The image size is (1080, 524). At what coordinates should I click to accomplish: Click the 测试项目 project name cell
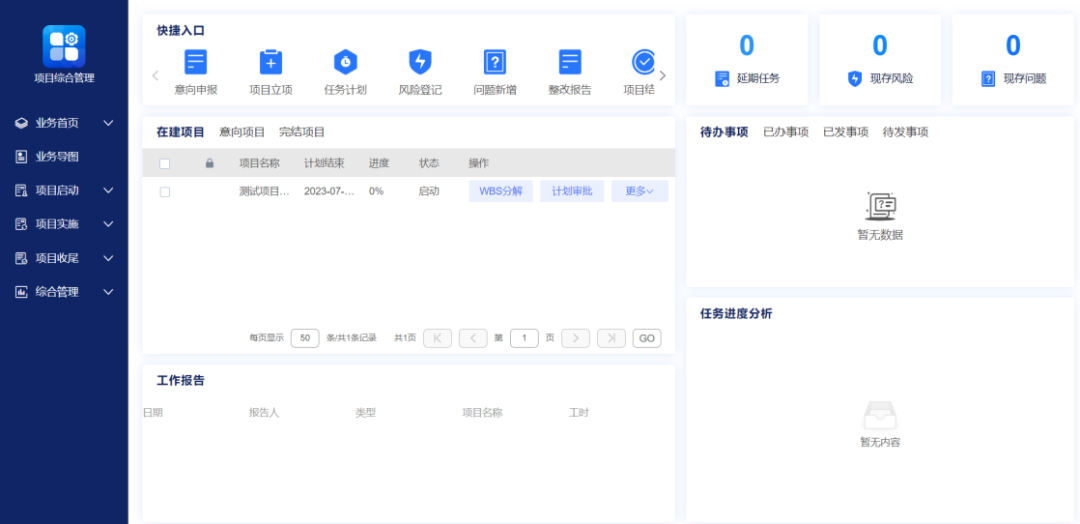264,191
